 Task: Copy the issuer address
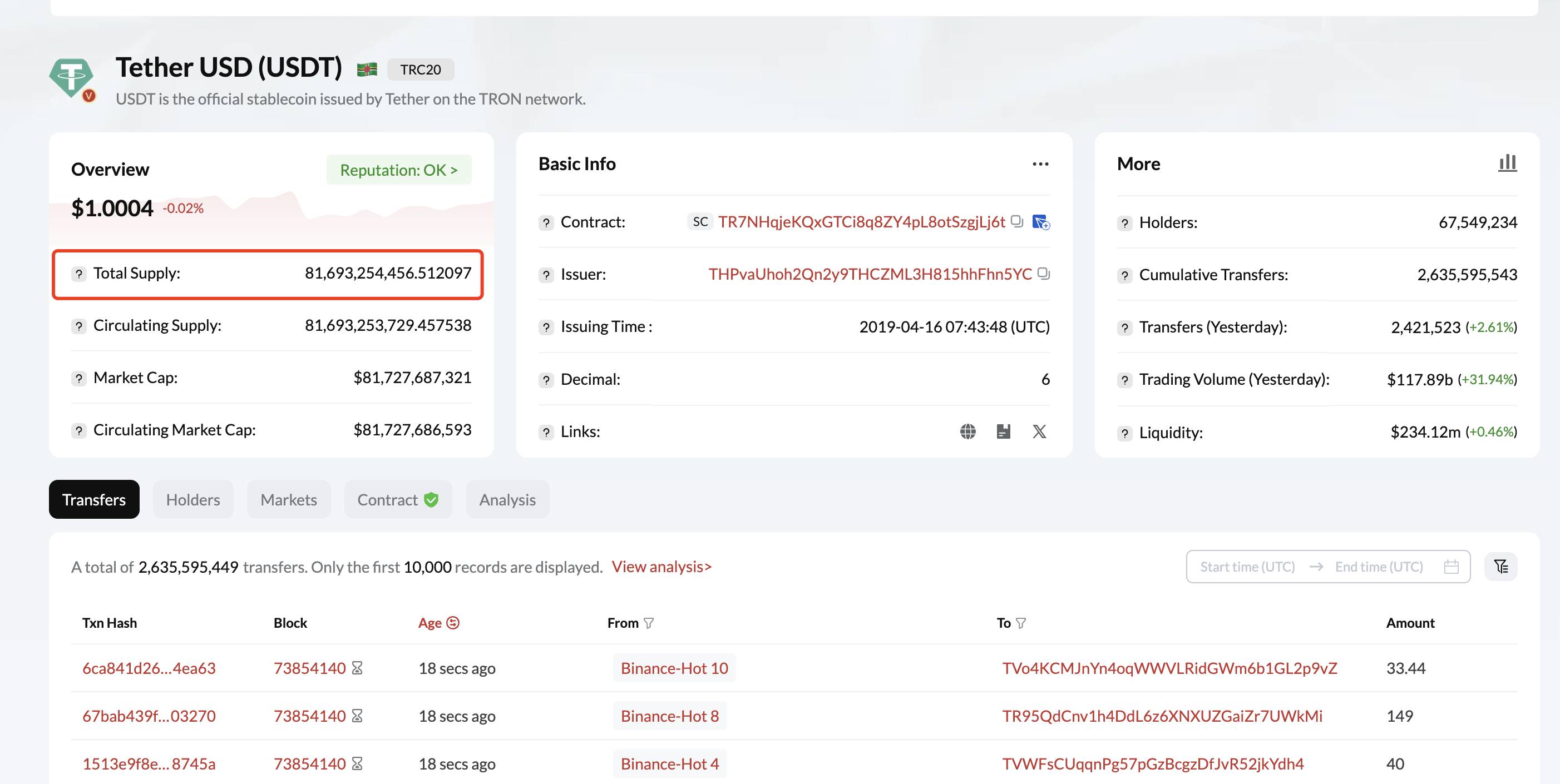1044,274
